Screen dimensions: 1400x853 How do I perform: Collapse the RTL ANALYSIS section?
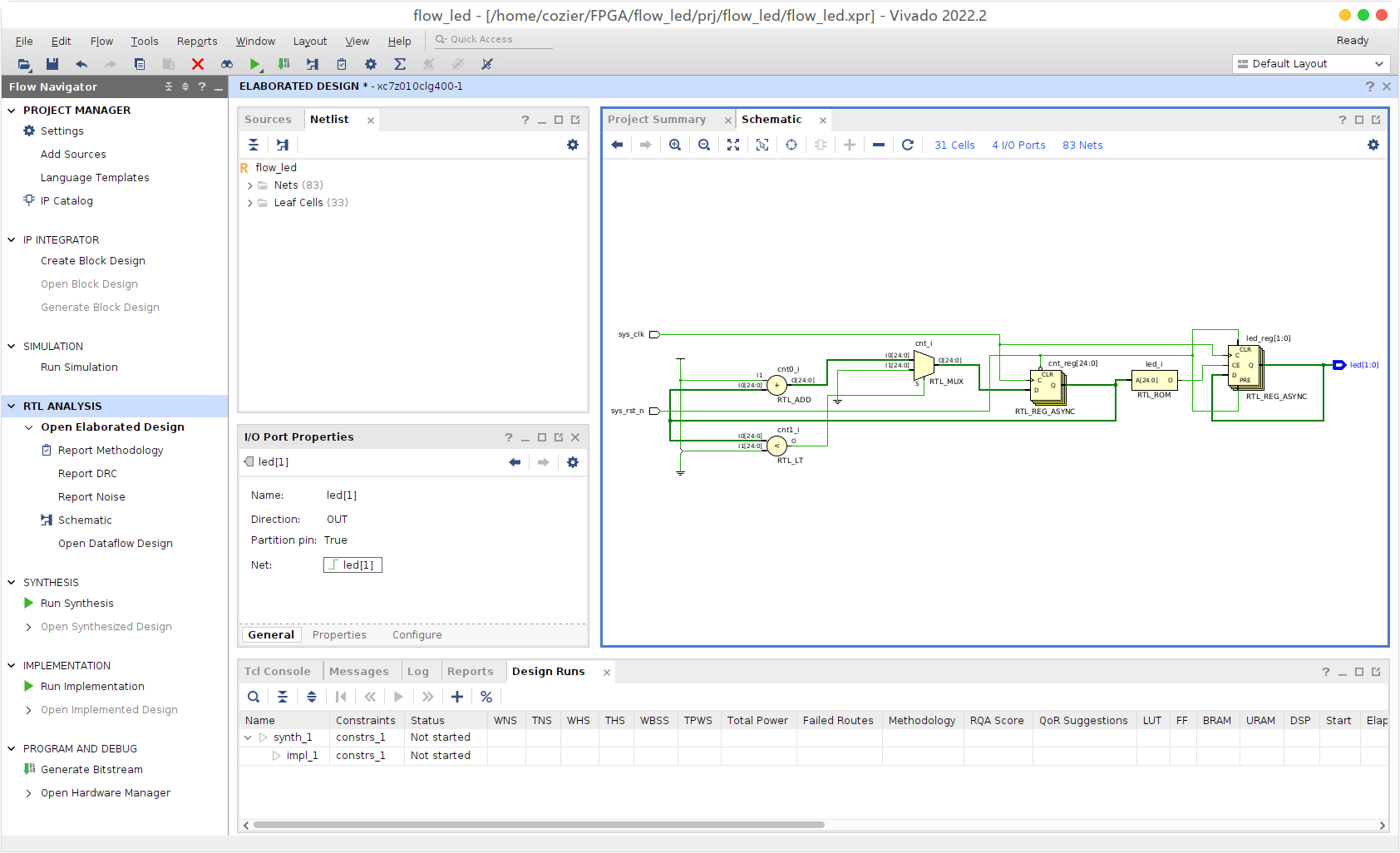(12, 407)
